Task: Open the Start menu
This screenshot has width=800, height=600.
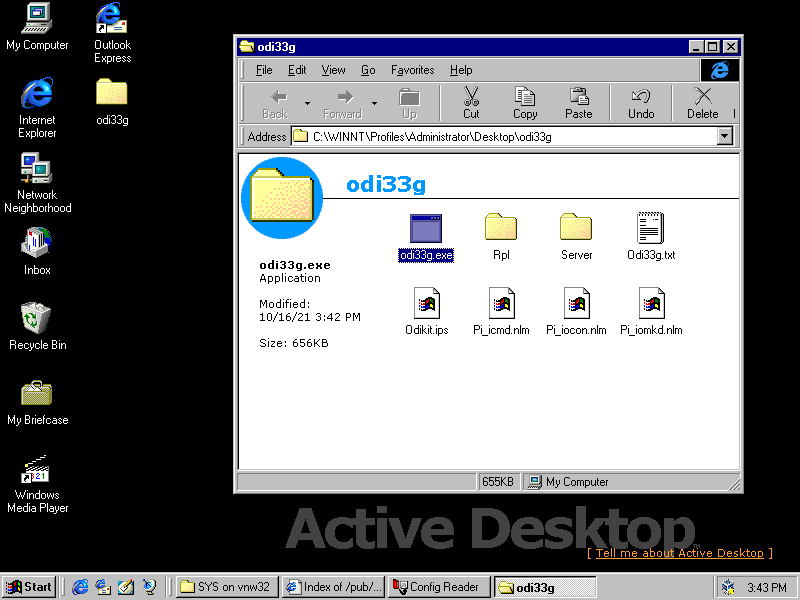Action: point(30,587)
